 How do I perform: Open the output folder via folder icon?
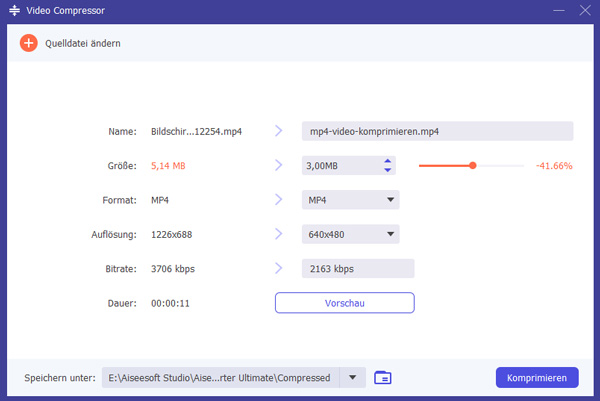point(382,377)
